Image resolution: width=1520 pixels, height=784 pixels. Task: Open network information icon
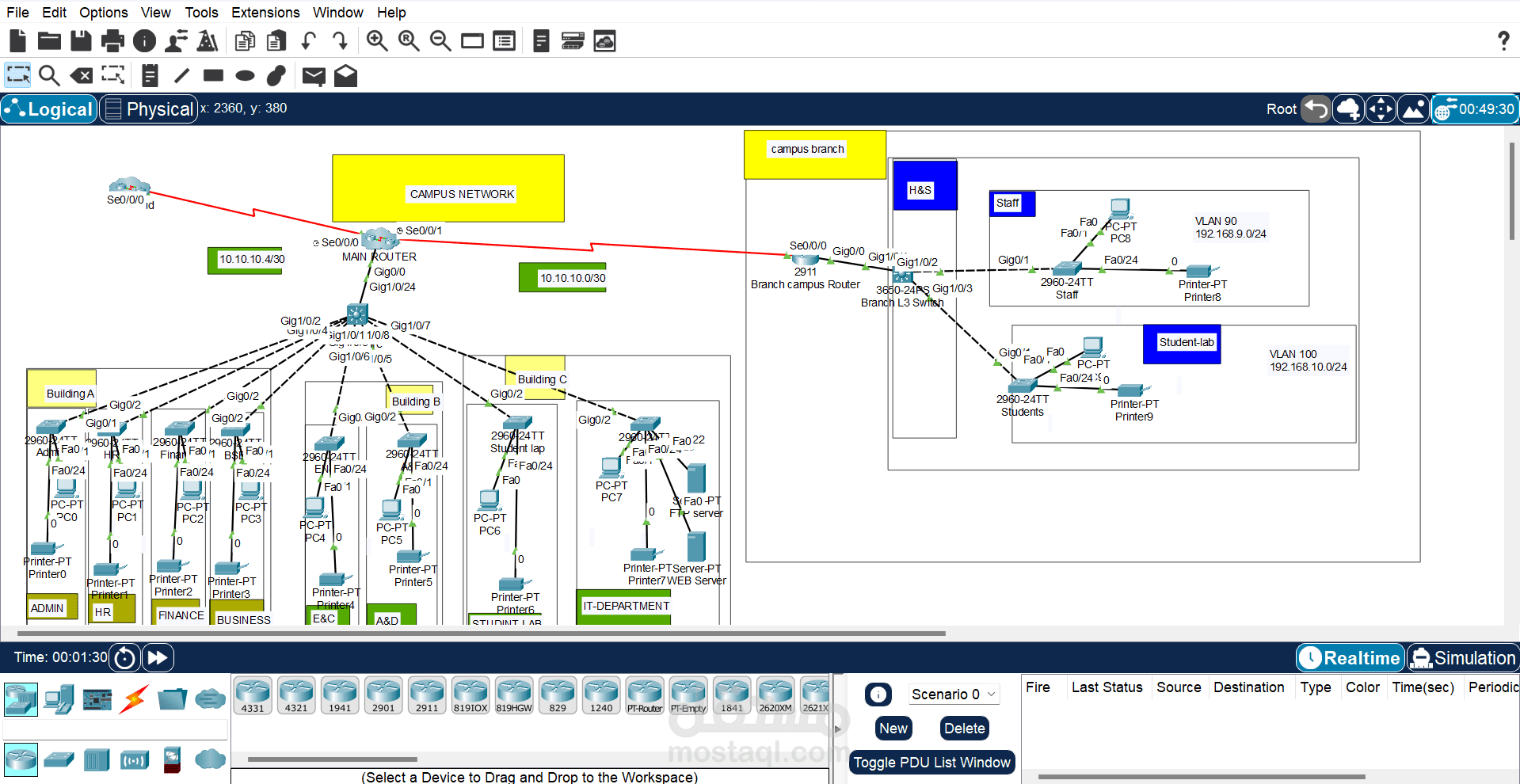pos(144,40)
